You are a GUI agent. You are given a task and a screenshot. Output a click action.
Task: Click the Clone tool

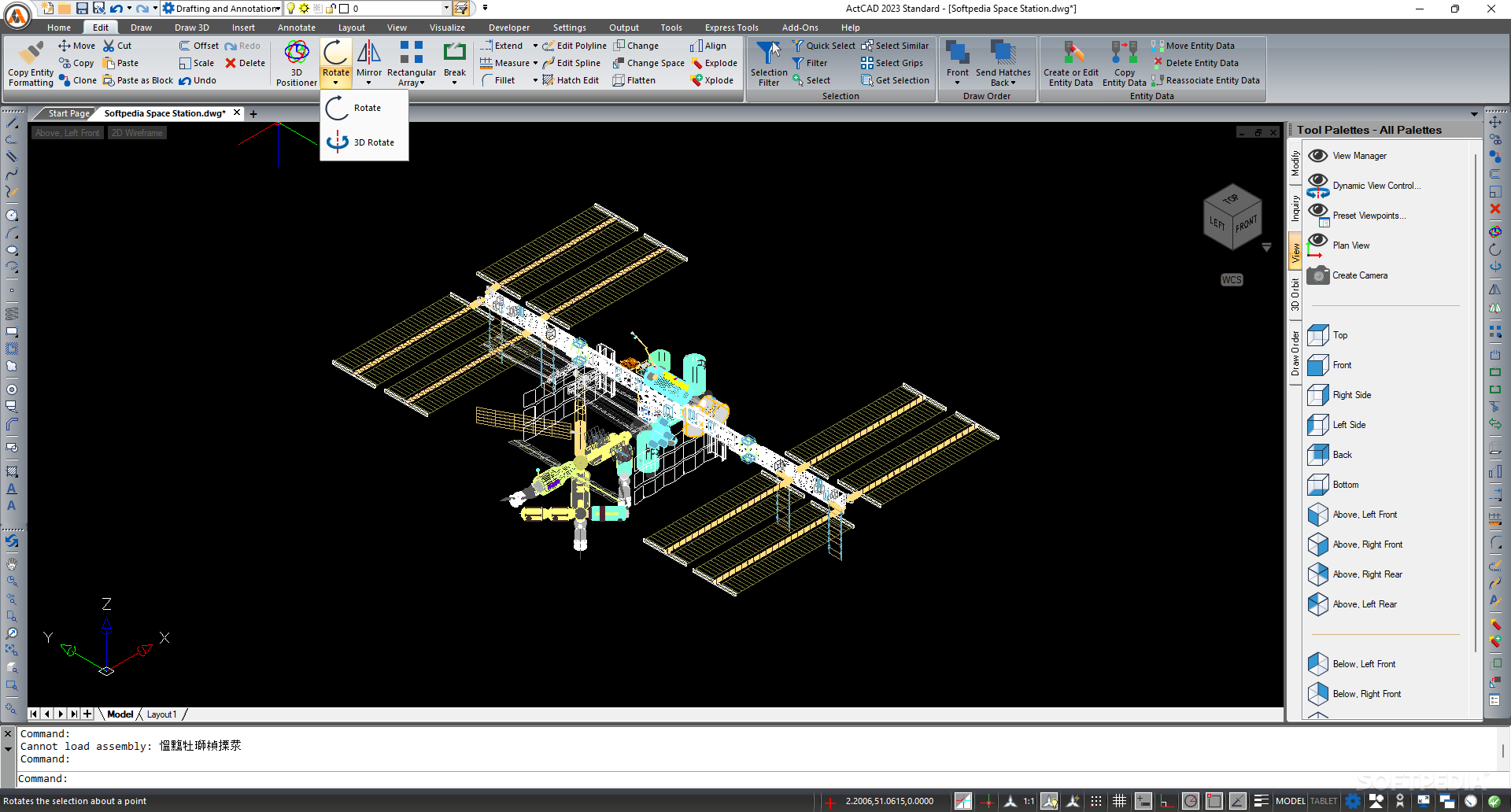click(78, 80)
